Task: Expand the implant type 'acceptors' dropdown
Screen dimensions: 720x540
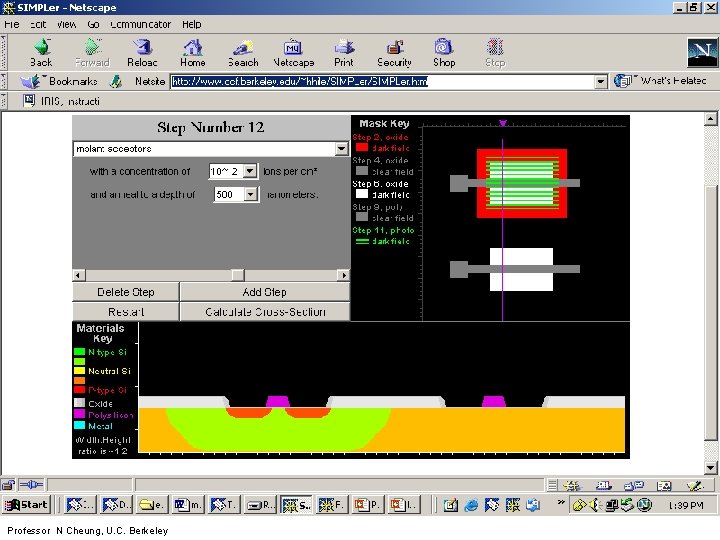Action: [x=343, y=149]
